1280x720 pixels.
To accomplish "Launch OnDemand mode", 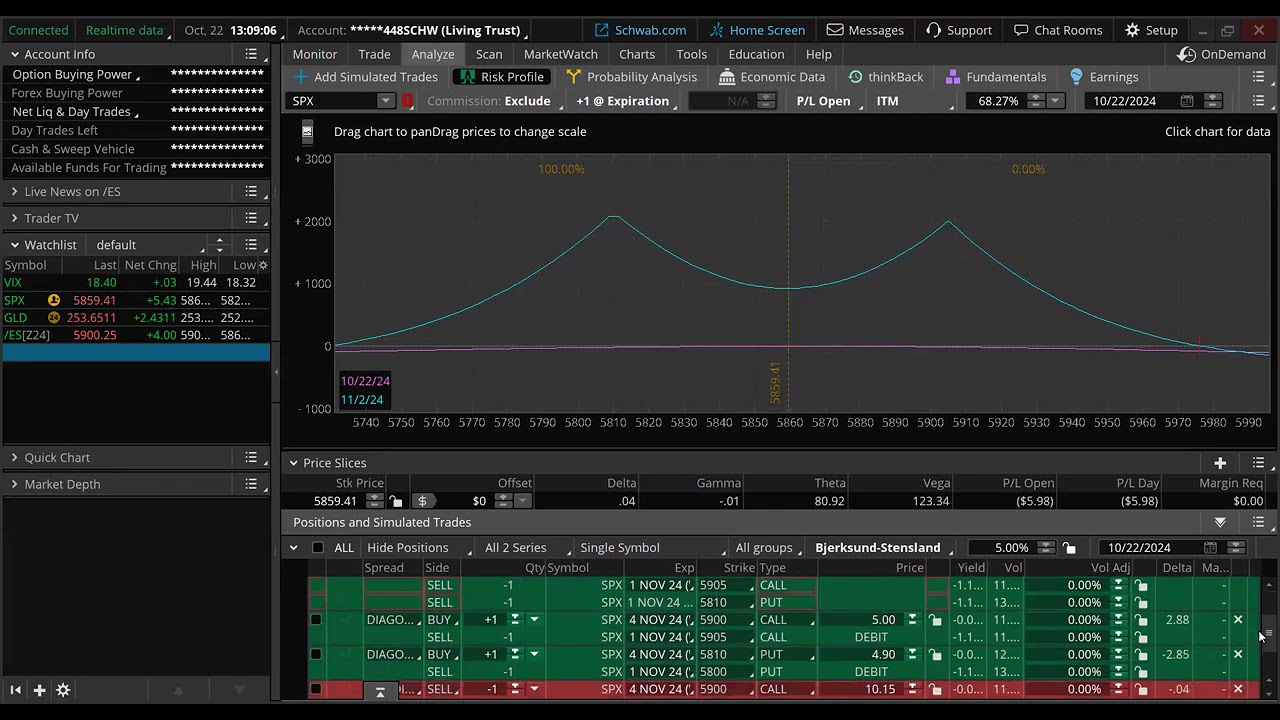I will (1222, 54).
